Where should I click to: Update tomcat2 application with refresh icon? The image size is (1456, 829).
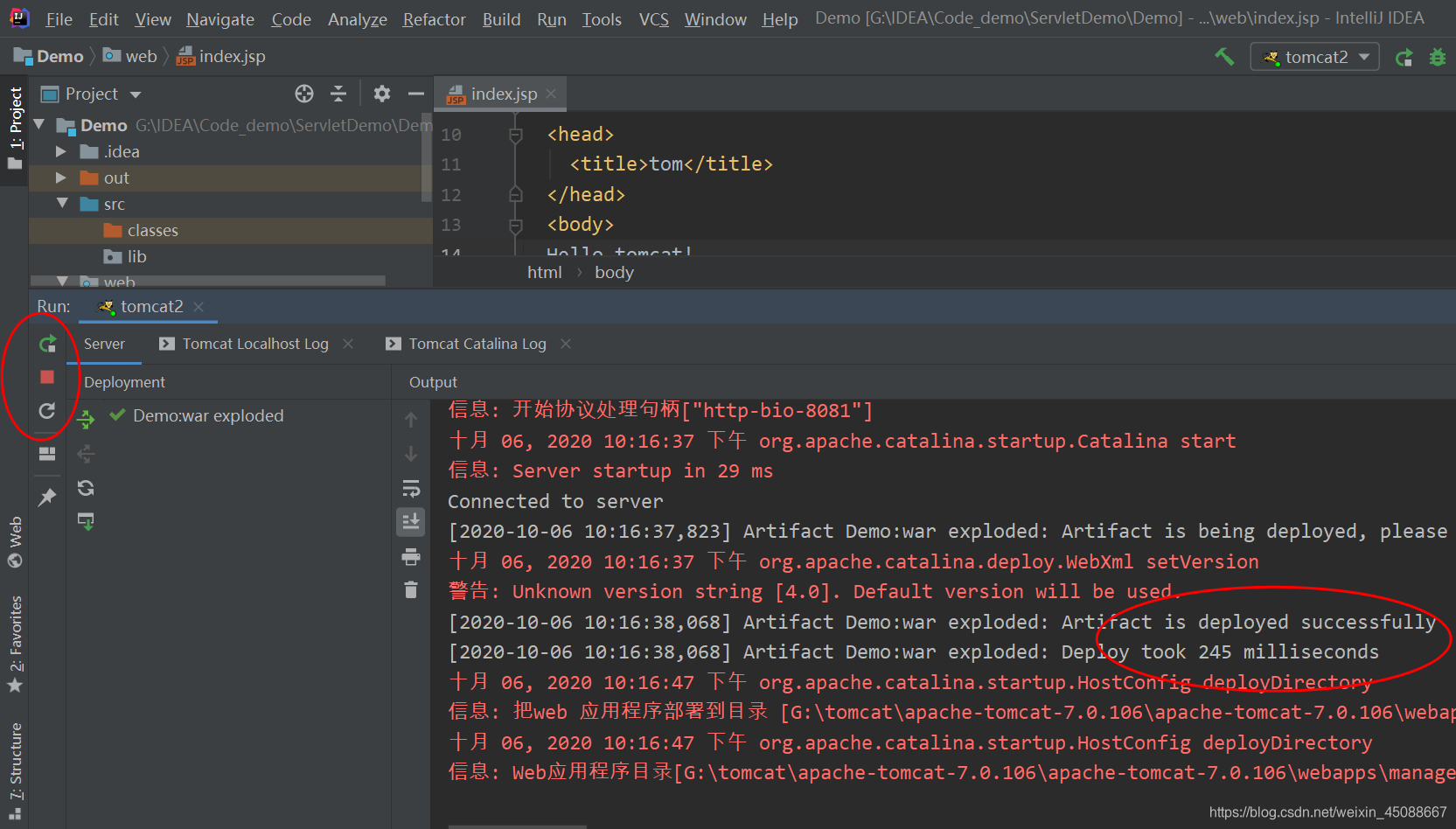coord(47,411)
